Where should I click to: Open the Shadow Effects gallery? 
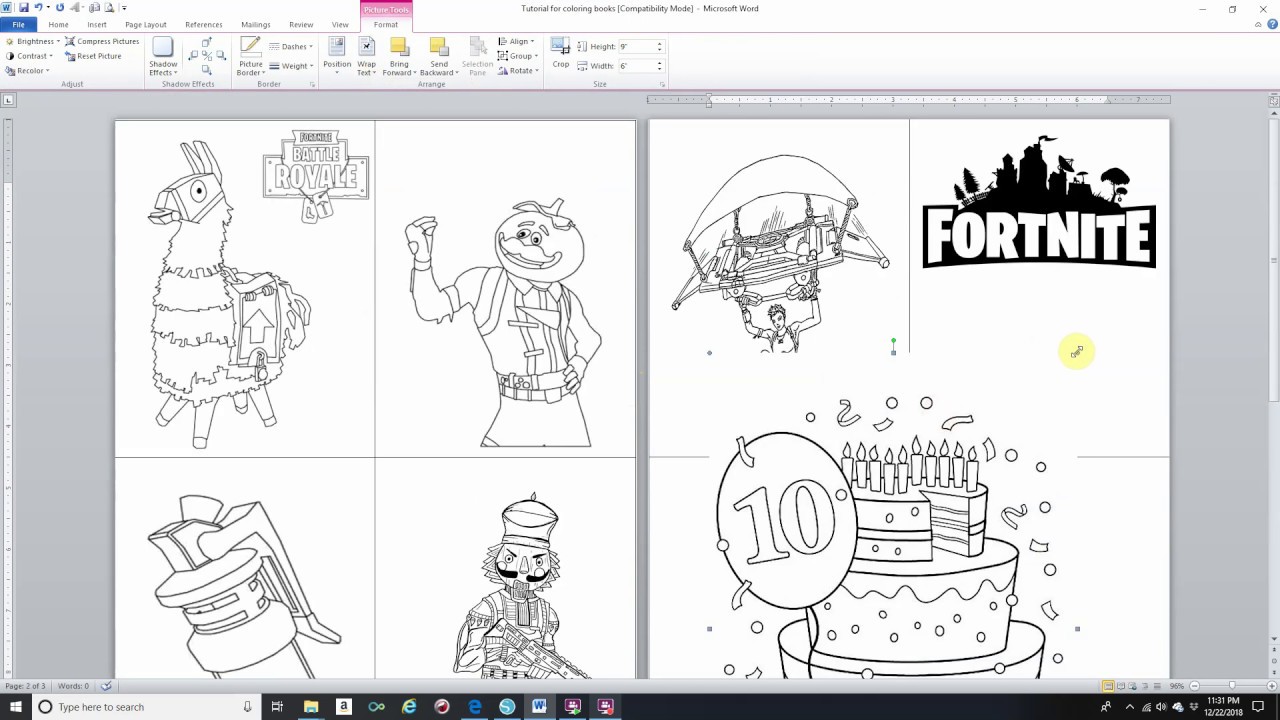click(163, 57)
